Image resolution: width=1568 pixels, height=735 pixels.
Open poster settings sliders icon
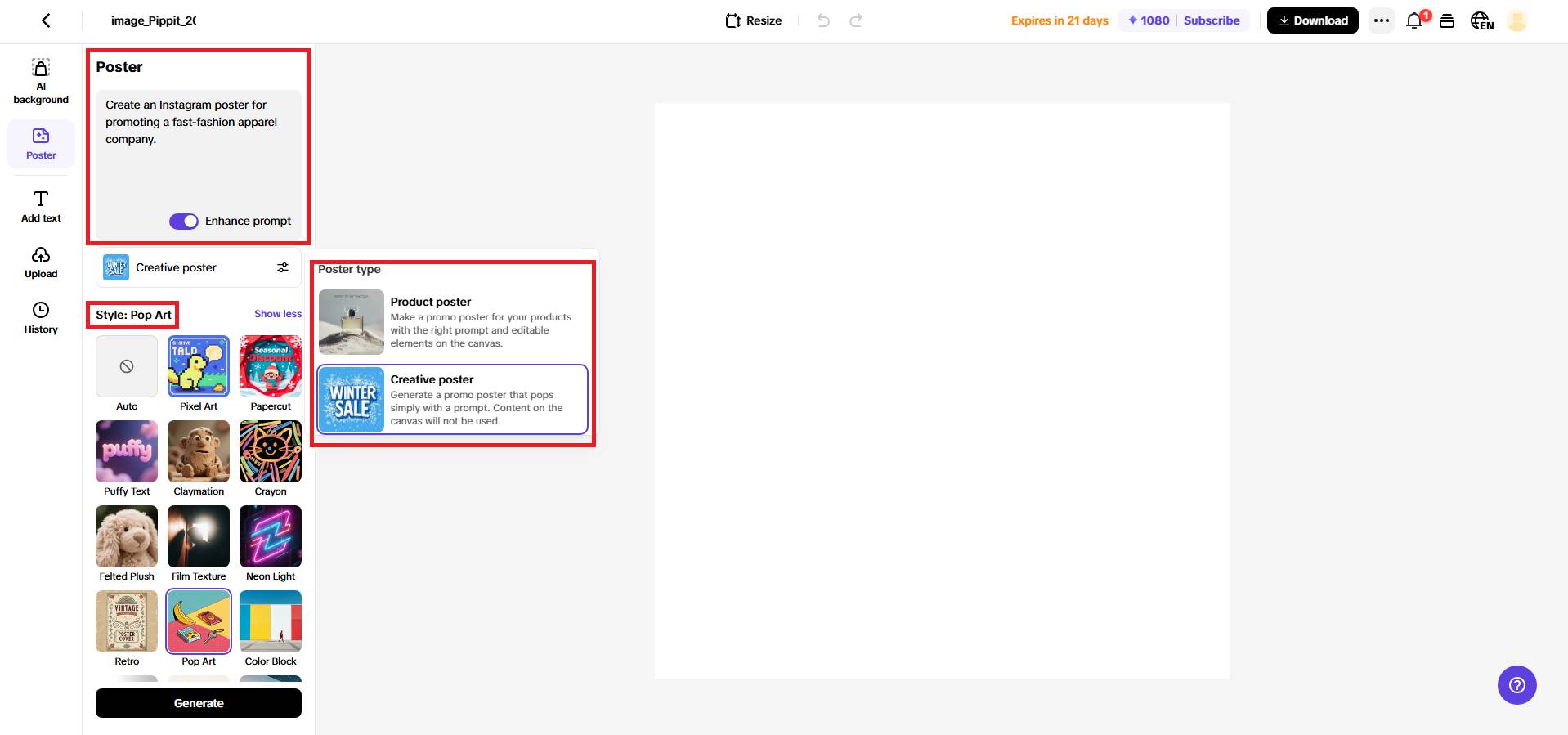point(283,267)
